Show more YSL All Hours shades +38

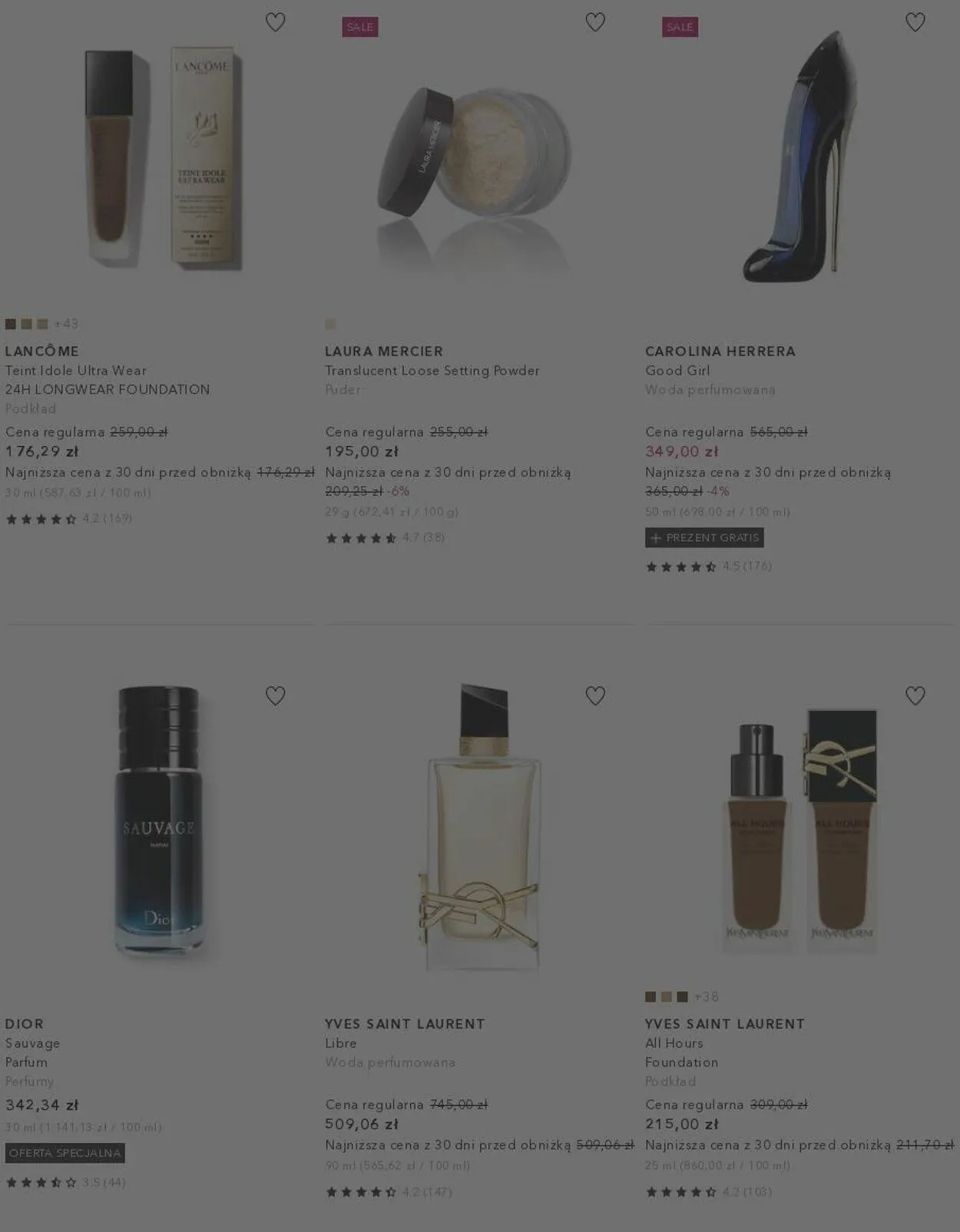[707, 996]
